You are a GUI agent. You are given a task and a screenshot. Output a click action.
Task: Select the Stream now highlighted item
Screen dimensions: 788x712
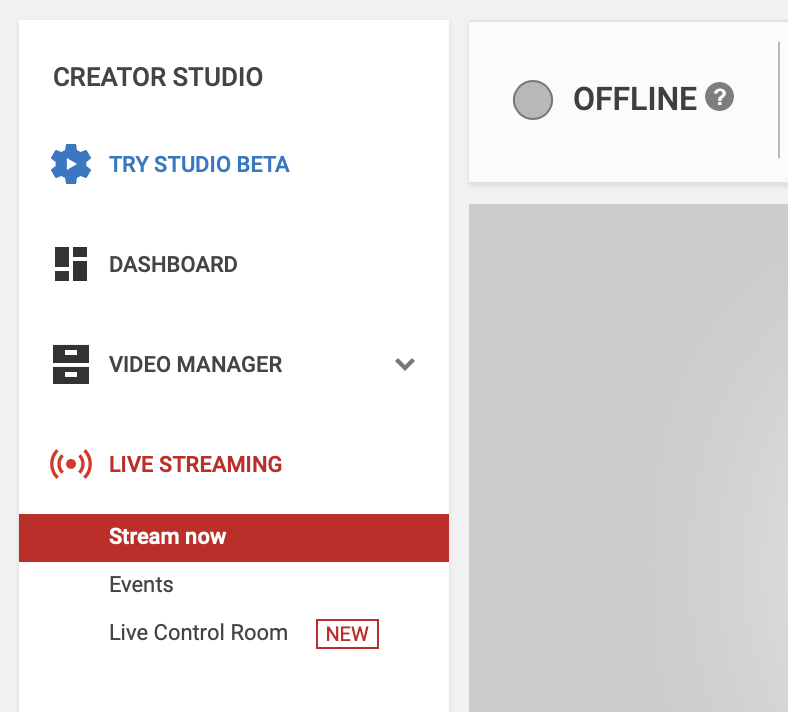(167, 537)
